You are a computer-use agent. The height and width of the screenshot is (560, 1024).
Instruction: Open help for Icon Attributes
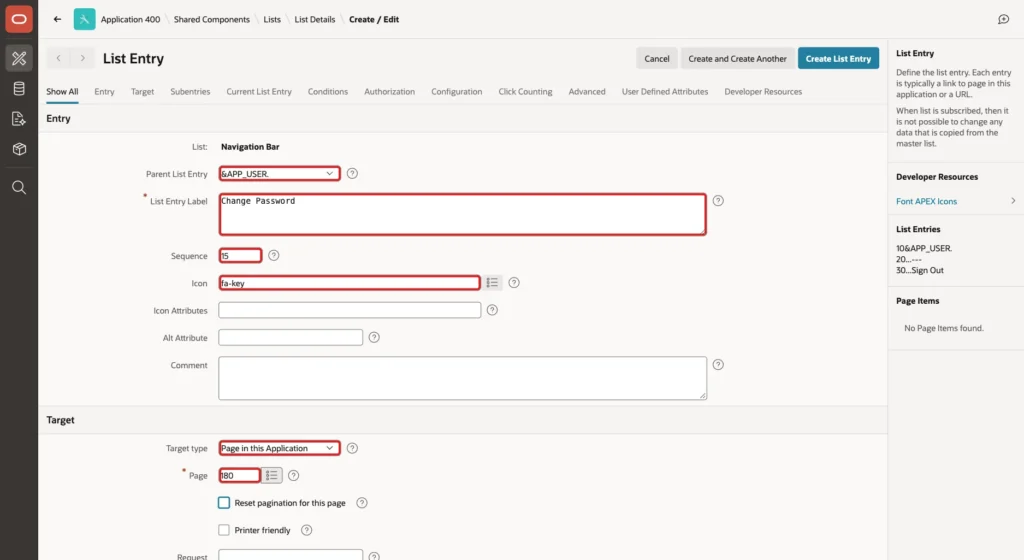[492, 310]
